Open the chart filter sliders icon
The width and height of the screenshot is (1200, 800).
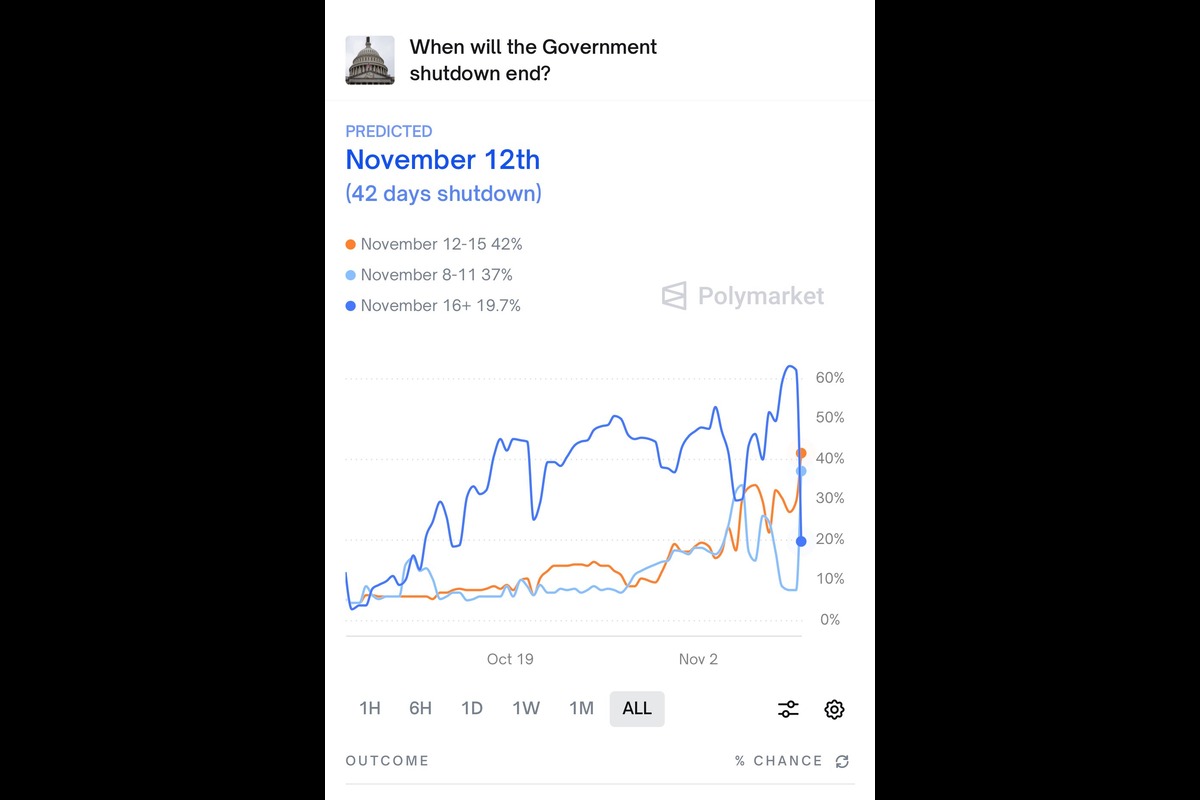788,709
